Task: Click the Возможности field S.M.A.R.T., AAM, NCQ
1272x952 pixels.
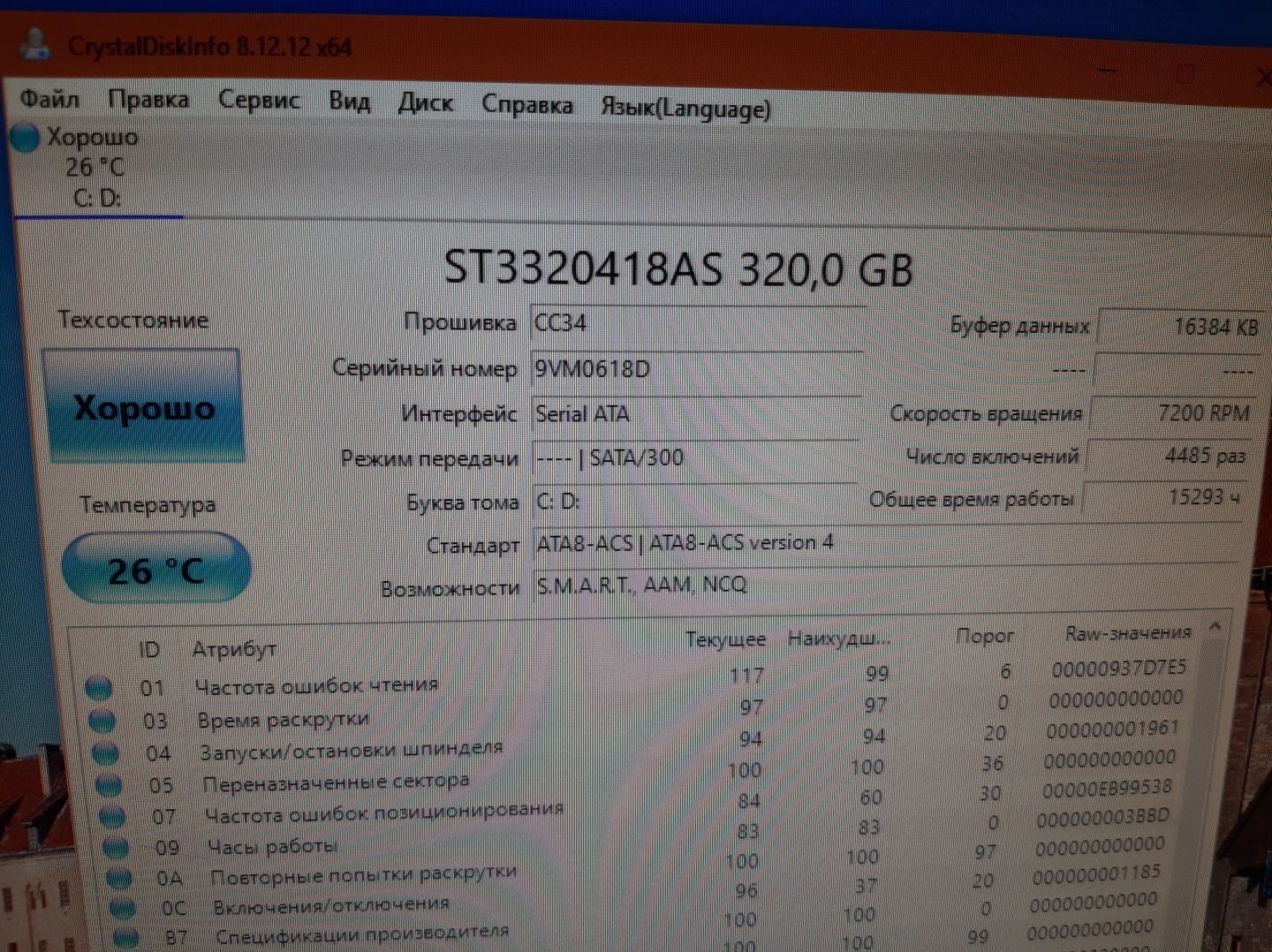Action: click(883, 586)
